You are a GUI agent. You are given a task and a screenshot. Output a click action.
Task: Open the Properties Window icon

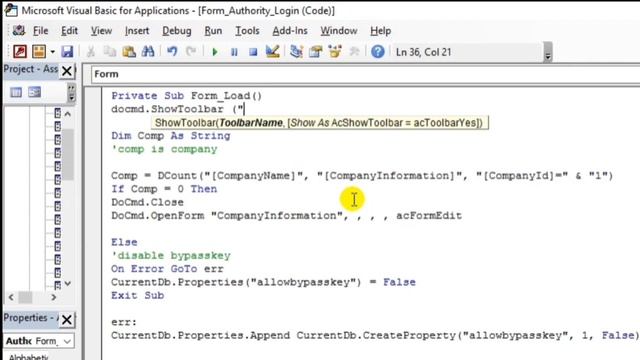(316, 52)
